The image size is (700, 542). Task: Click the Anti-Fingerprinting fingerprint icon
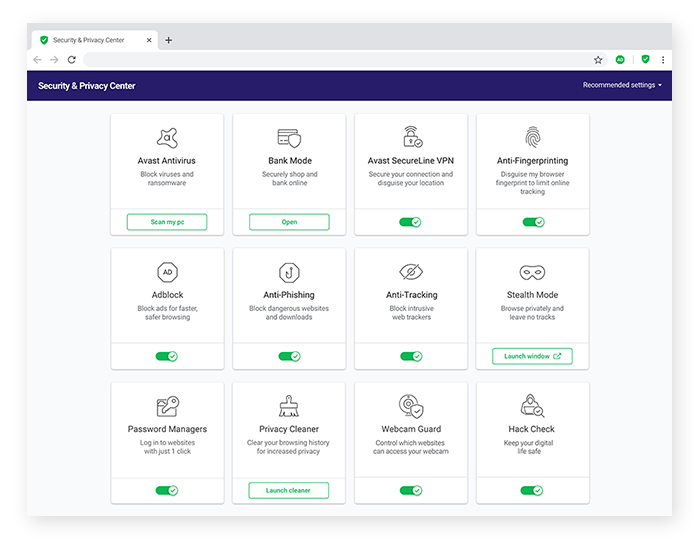coord(532,137)
